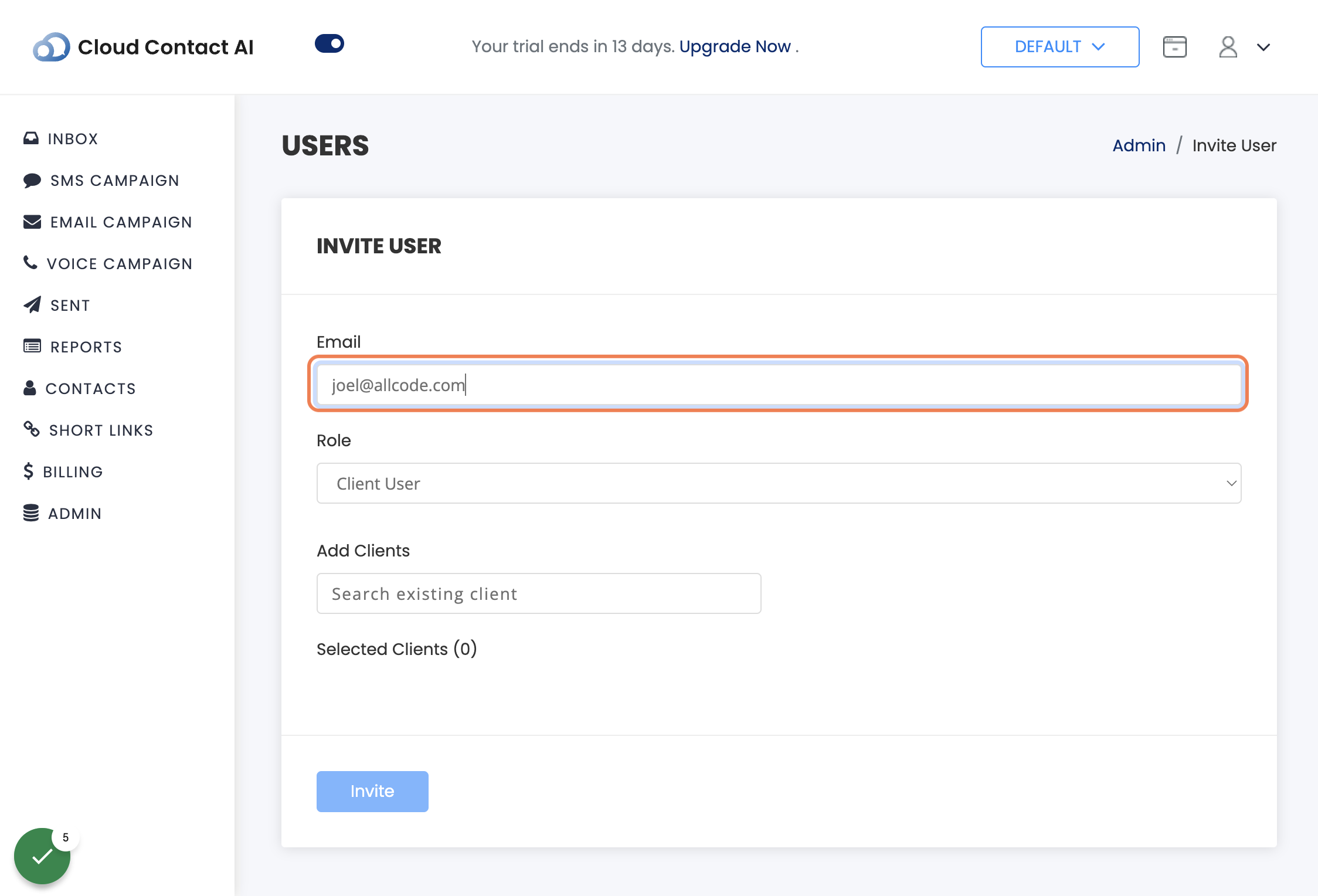Click the Email Campaign envelope icon
Screen dimensions: 1318x896
32,222
